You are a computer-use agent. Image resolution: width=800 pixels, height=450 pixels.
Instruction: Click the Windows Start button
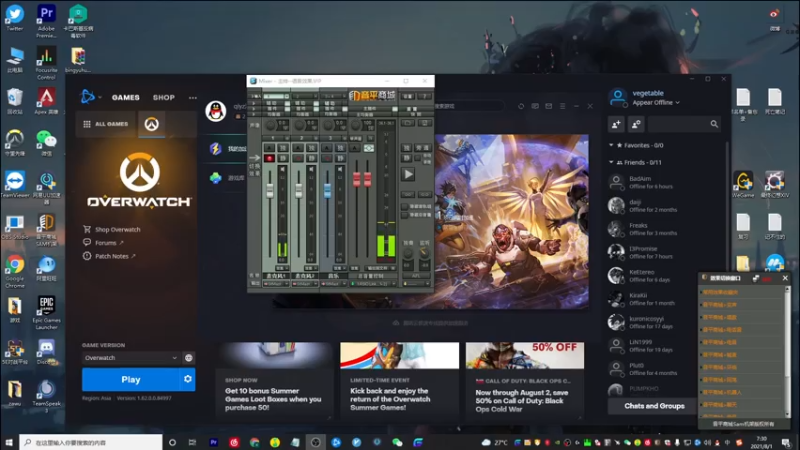click(9, 442)
